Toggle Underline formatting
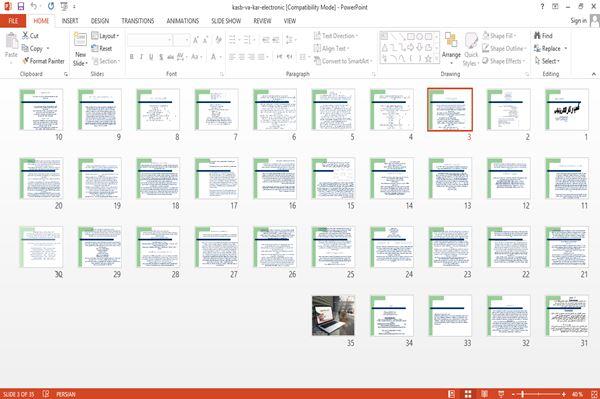This screenshot has width=600, height=399. 151,57
